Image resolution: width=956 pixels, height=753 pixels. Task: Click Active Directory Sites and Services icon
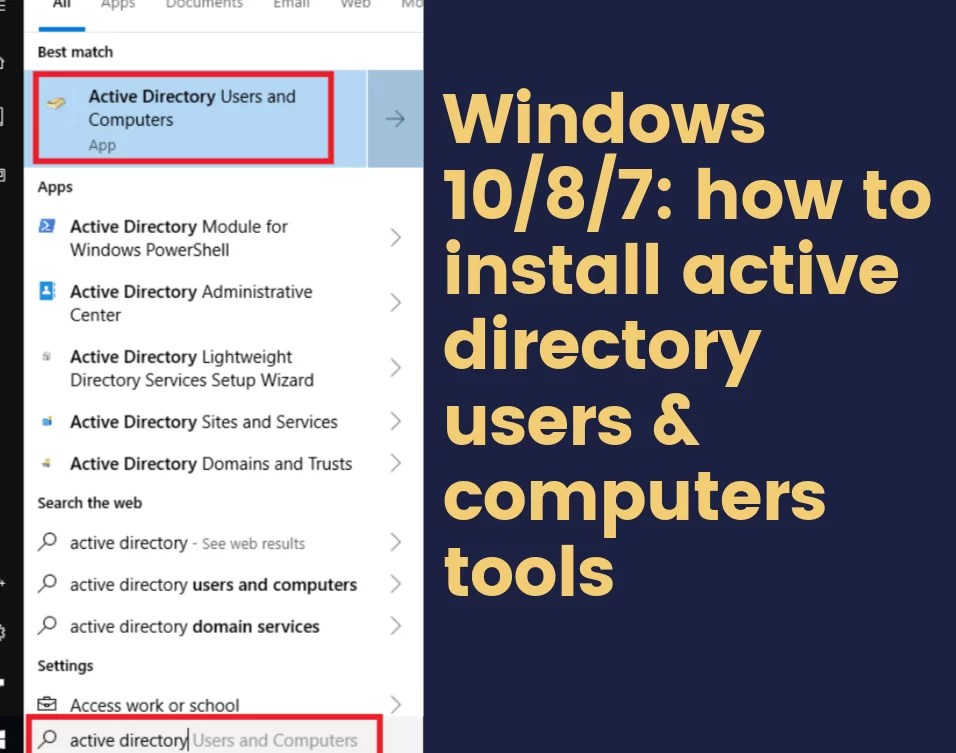point(46,421)
